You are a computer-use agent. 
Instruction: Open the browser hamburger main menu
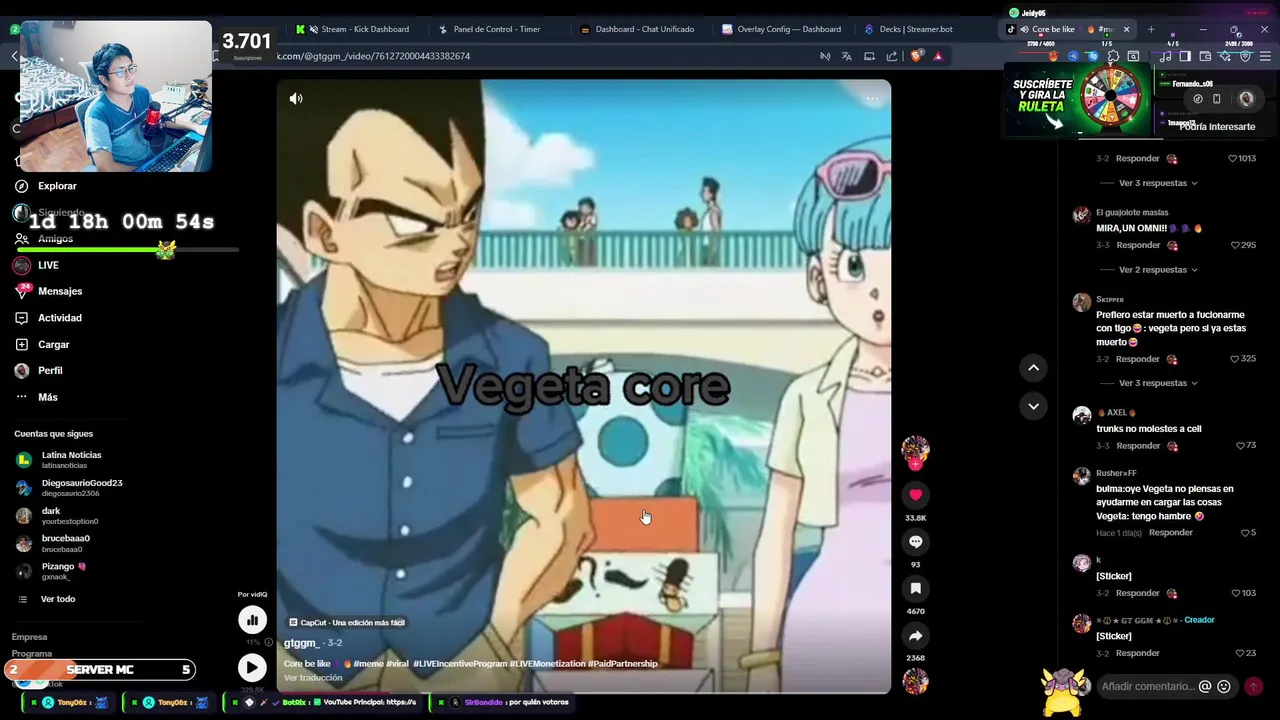[1265, 57]
